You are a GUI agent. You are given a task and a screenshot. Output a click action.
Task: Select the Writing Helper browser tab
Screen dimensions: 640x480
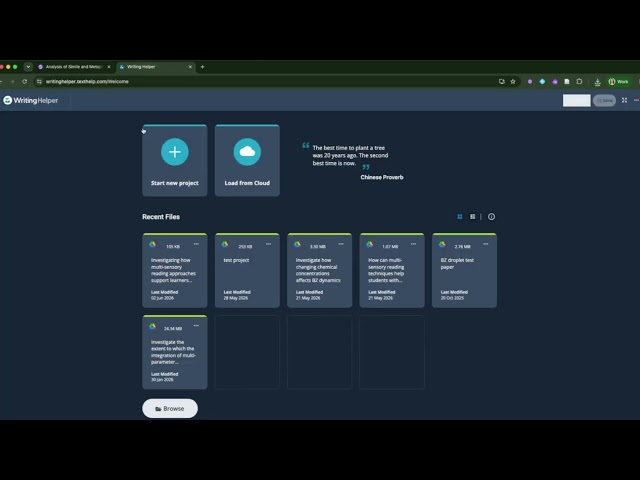click(156, 67)
